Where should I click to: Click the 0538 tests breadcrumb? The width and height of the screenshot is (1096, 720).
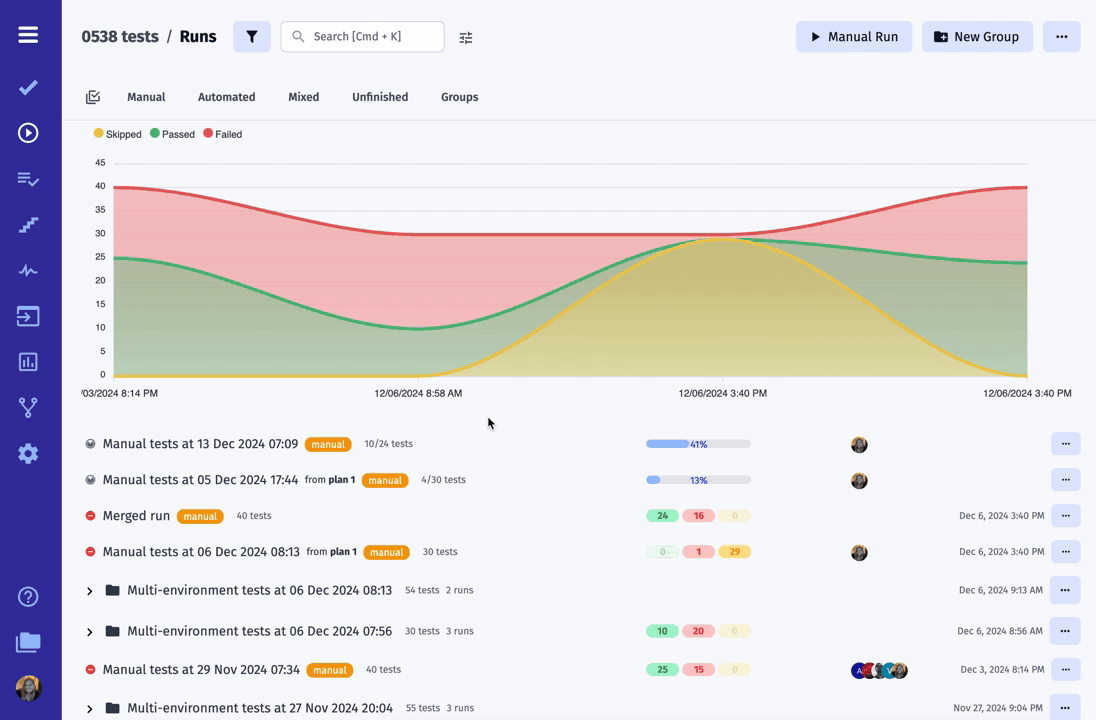pos(120,36)
